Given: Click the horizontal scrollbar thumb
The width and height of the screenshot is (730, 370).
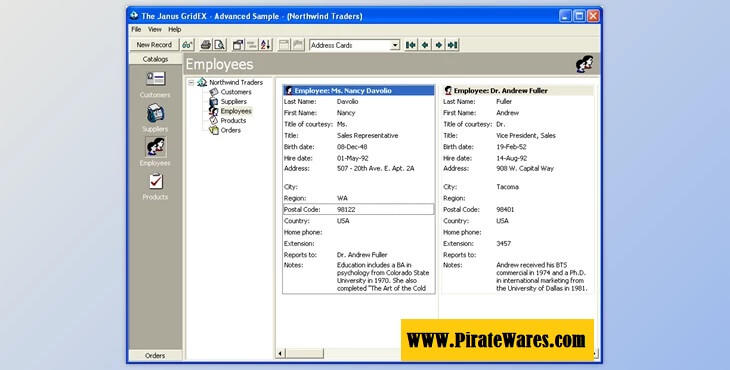Looking at the screenshot, I should pyautogui.click(x=304, y=354).
